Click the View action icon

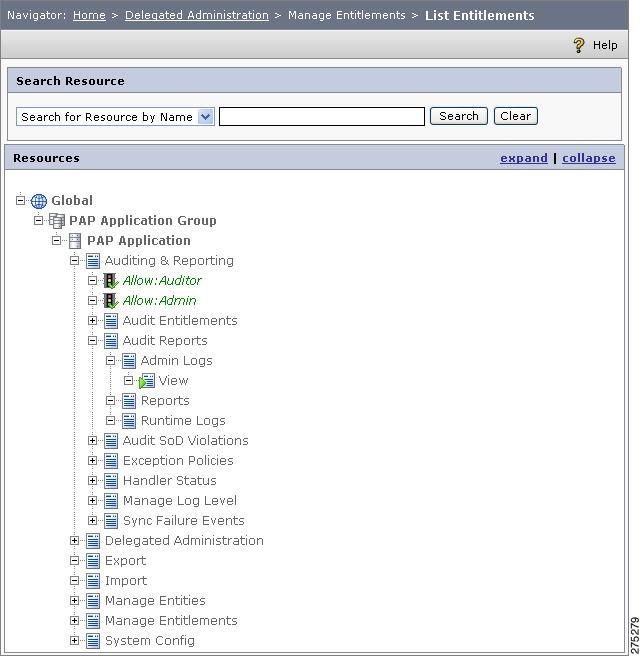click(x=147, y=381)
